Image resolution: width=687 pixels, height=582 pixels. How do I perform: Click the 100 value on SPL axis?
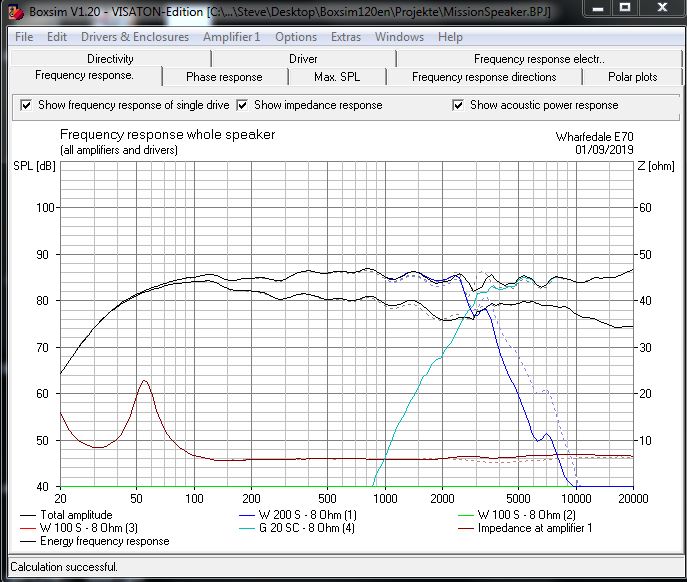click(x=45, y=208)
